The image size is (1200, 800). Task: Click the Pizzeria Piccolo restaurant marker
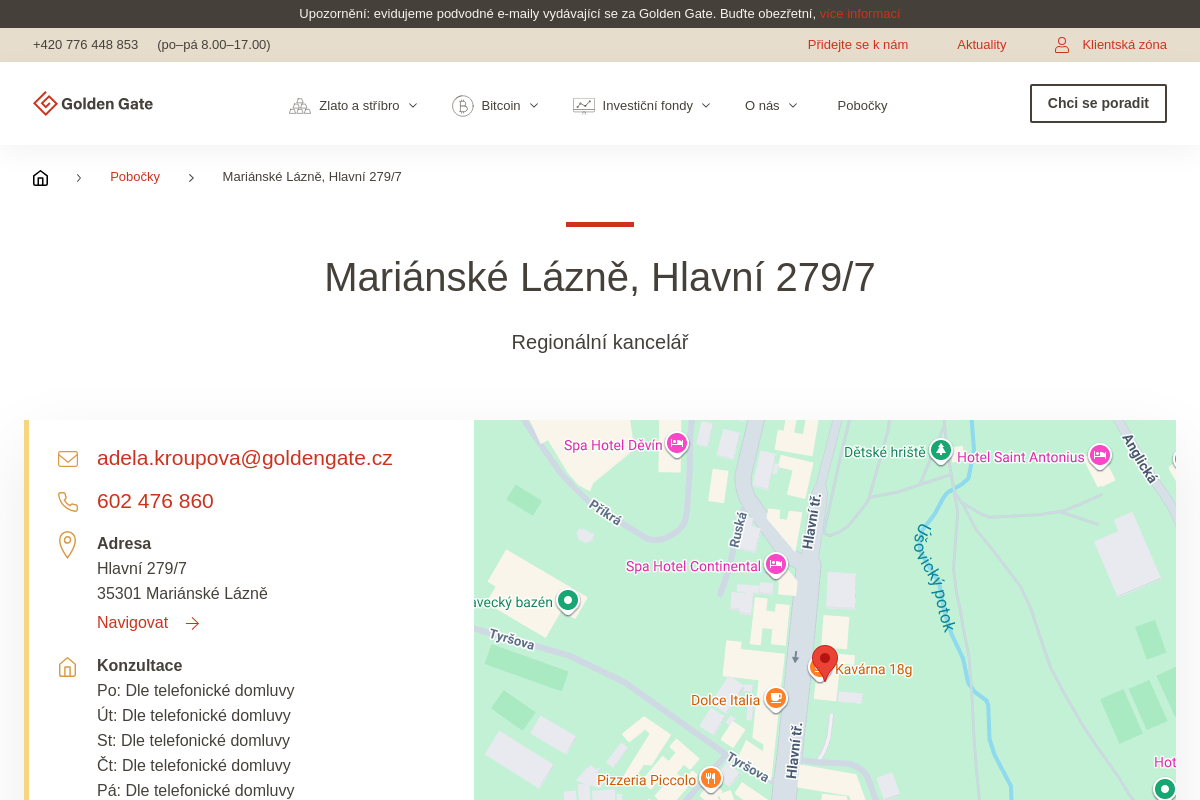click(711, 778)
